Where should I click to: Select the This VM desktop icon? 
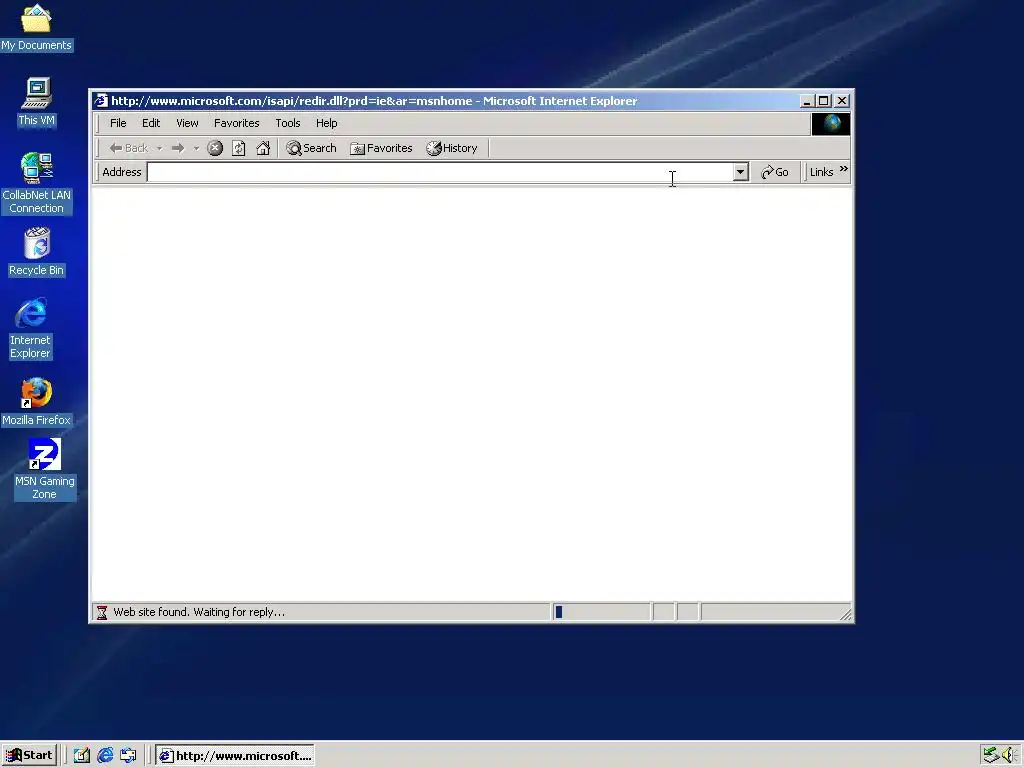[37, 102]
